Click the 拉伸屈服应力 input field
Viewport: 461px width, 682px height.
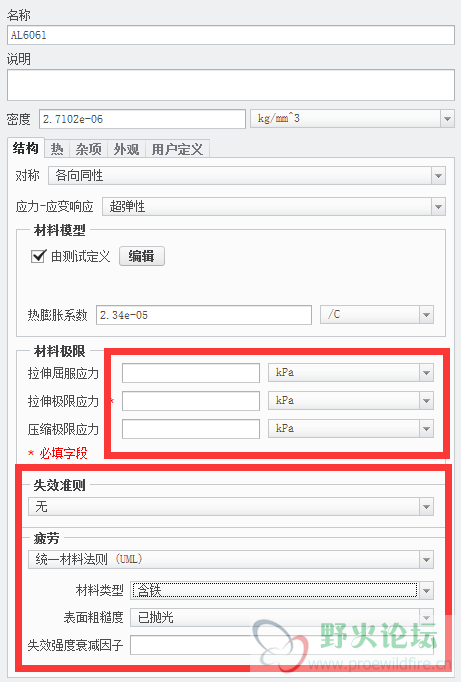point(191,373)
